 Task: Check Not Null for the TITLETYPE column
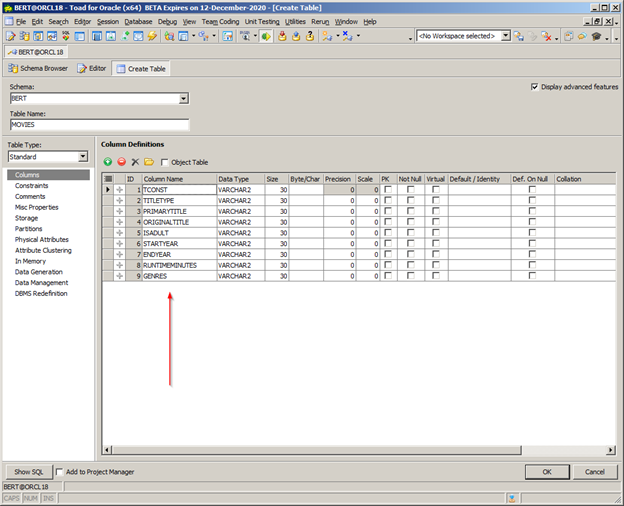[x=411, y=200]
